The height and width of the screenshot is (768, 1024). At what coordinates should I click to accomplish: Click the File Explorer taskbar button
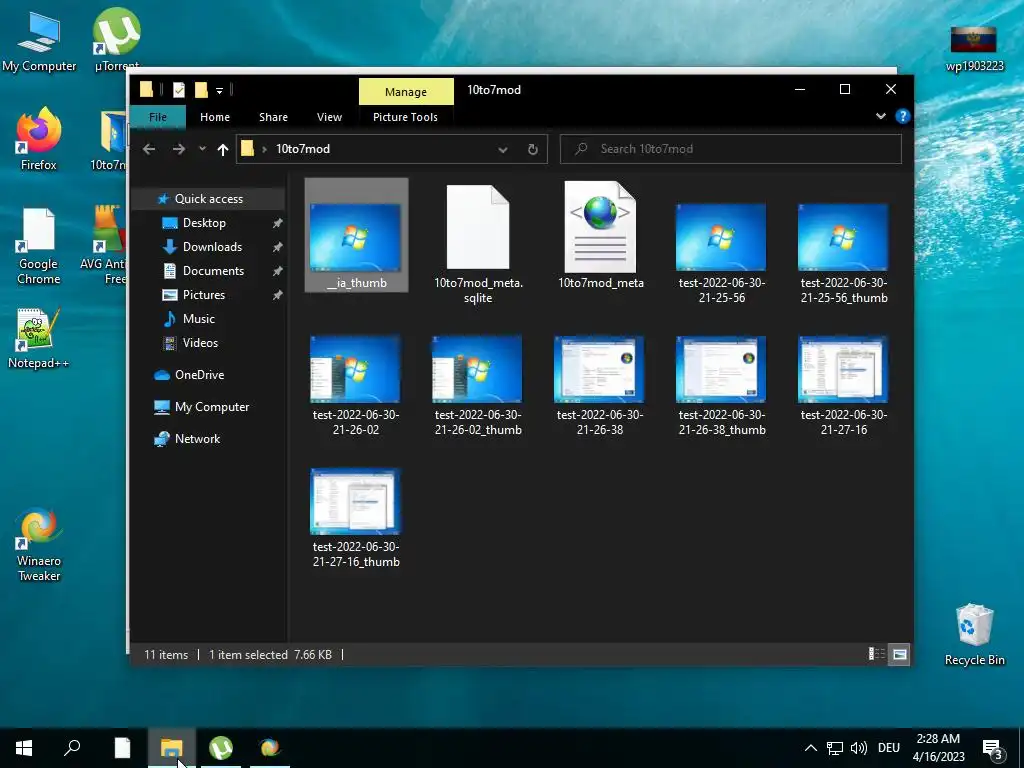[171, 747]
